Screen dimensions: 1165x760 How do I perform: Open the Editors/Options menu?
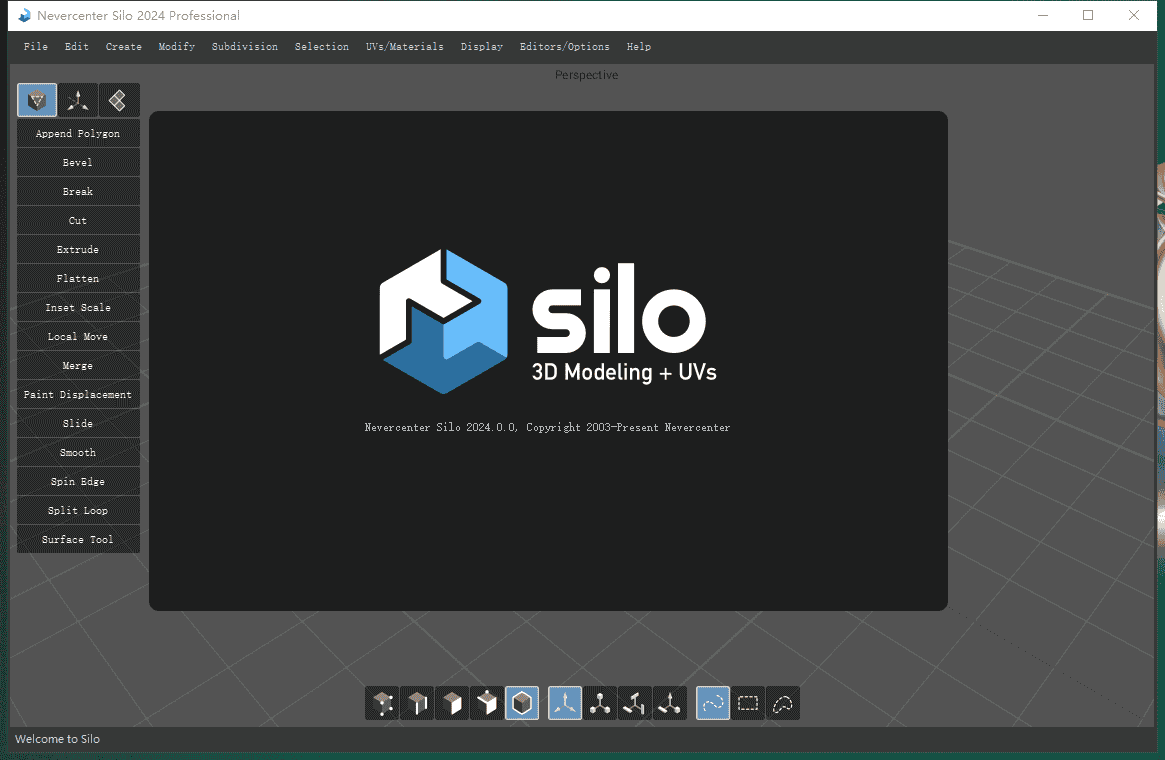click(564, 47)
